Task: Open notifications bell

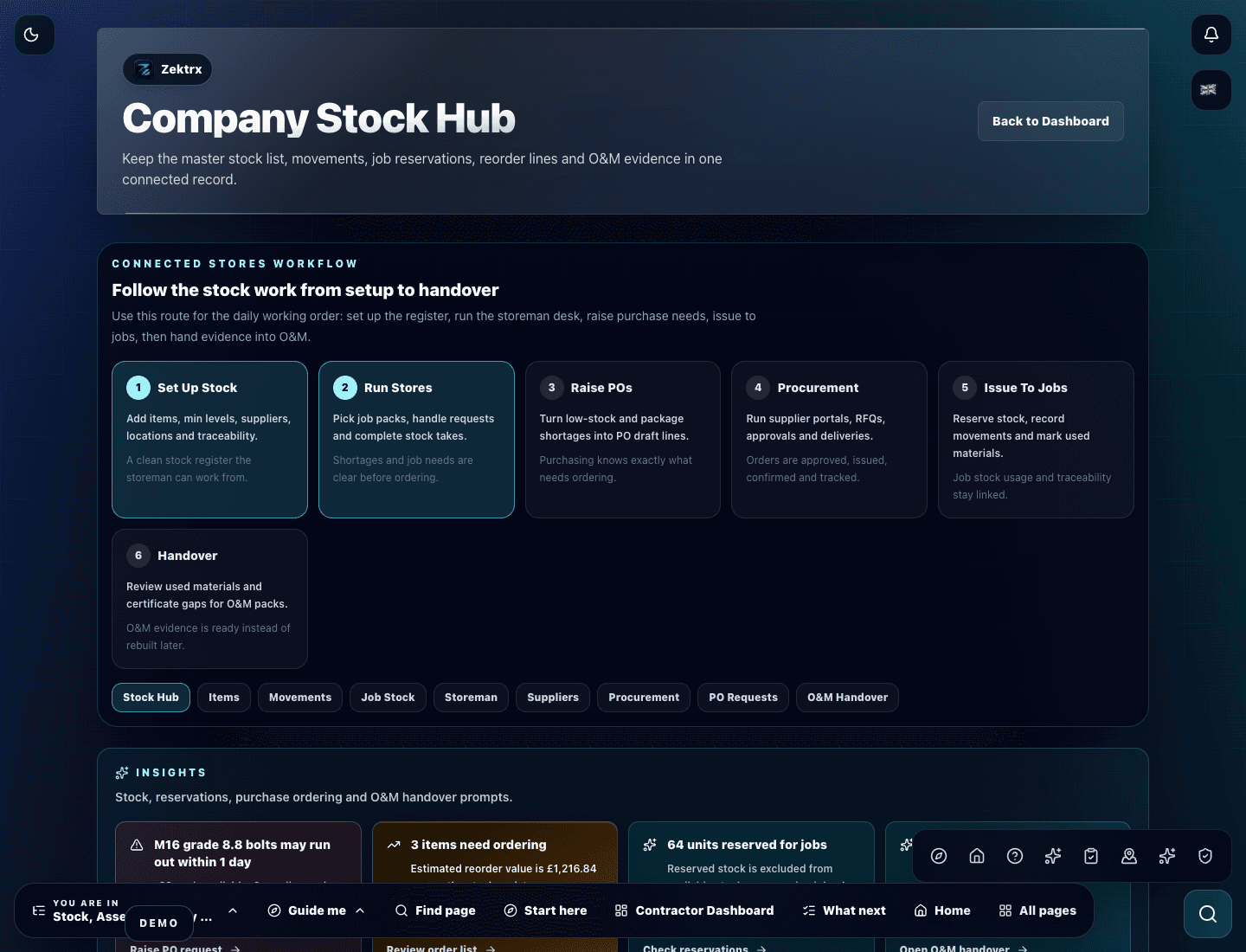Action: [1211, 35]
